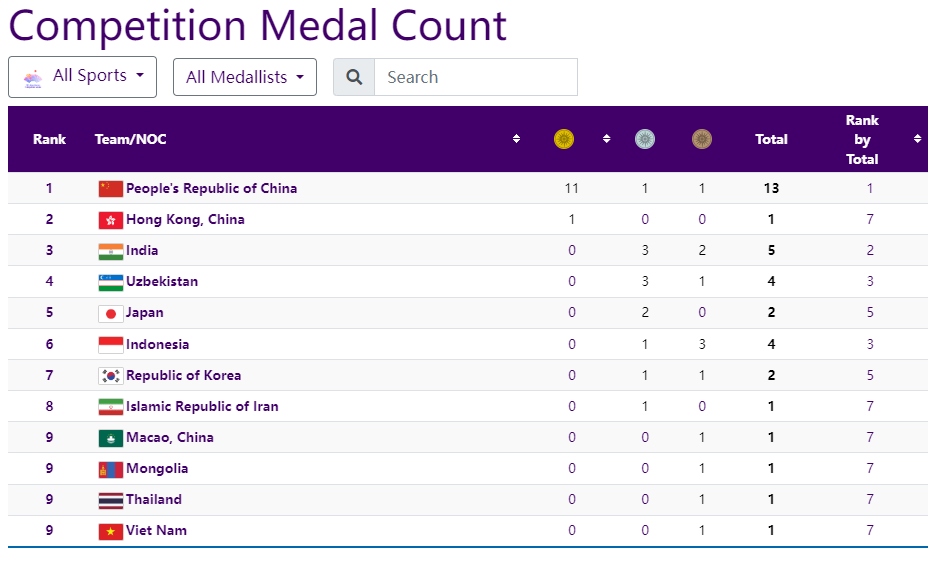Click the Viet Nam flag icon
938x562 pixels.
(111, 531)
